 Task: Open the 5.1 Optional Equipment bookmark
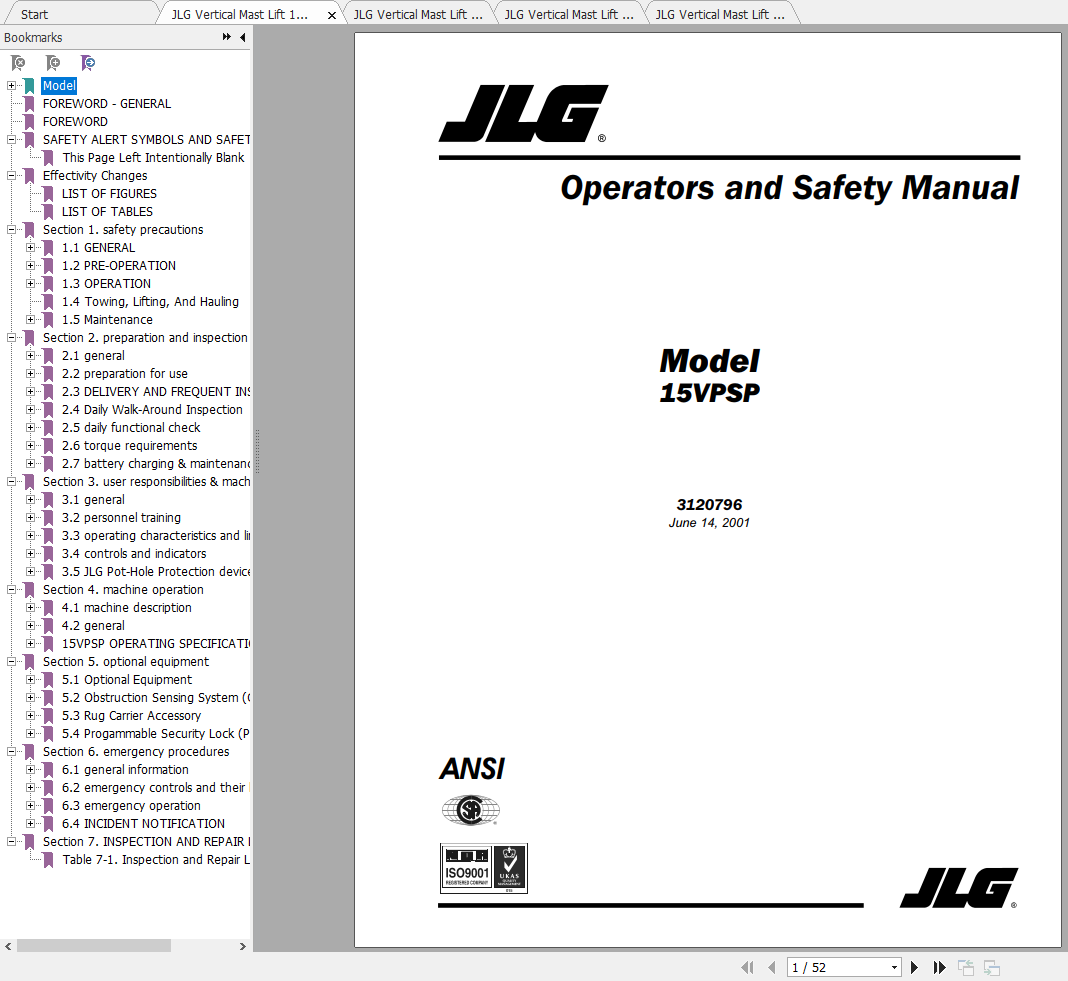point(127,680)
